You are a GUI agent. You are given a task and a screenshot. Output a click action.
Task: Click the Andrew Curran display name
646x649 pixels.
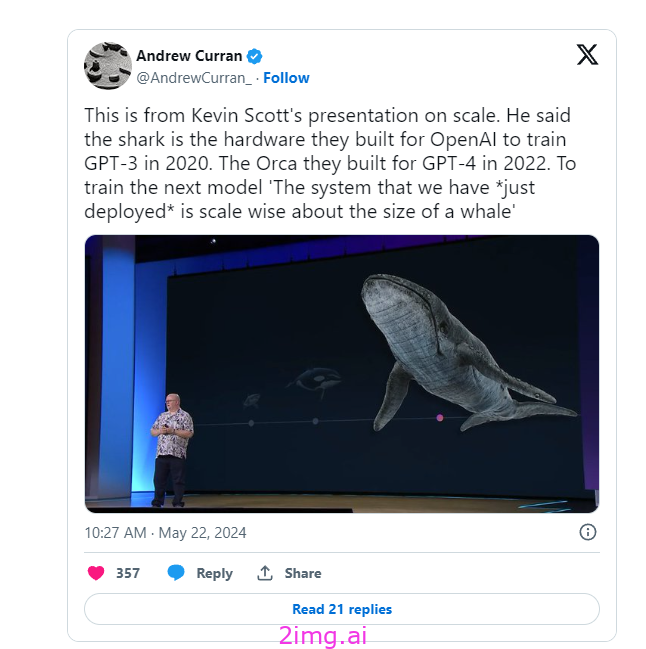click(x=189, y=56)
